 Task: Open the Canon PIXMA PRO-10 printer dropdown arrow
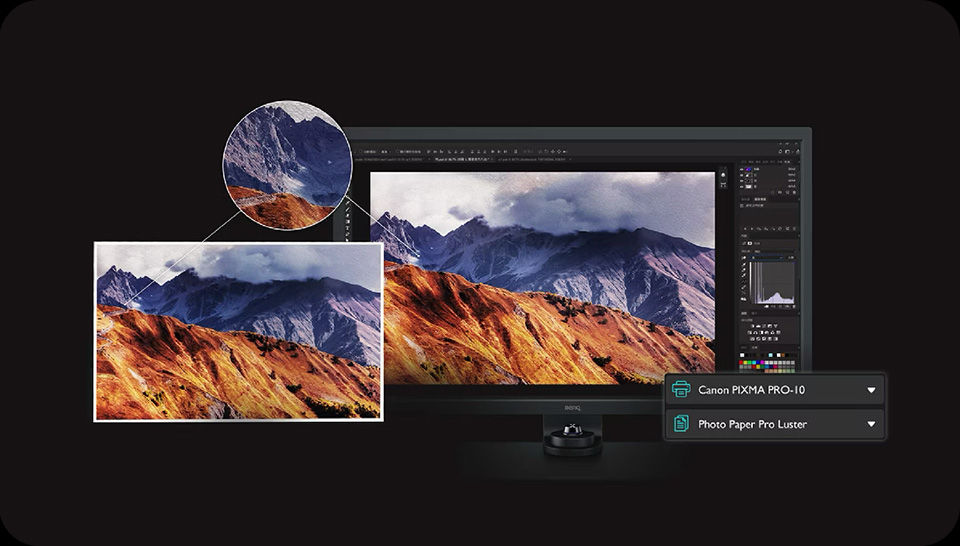point(871,390)
